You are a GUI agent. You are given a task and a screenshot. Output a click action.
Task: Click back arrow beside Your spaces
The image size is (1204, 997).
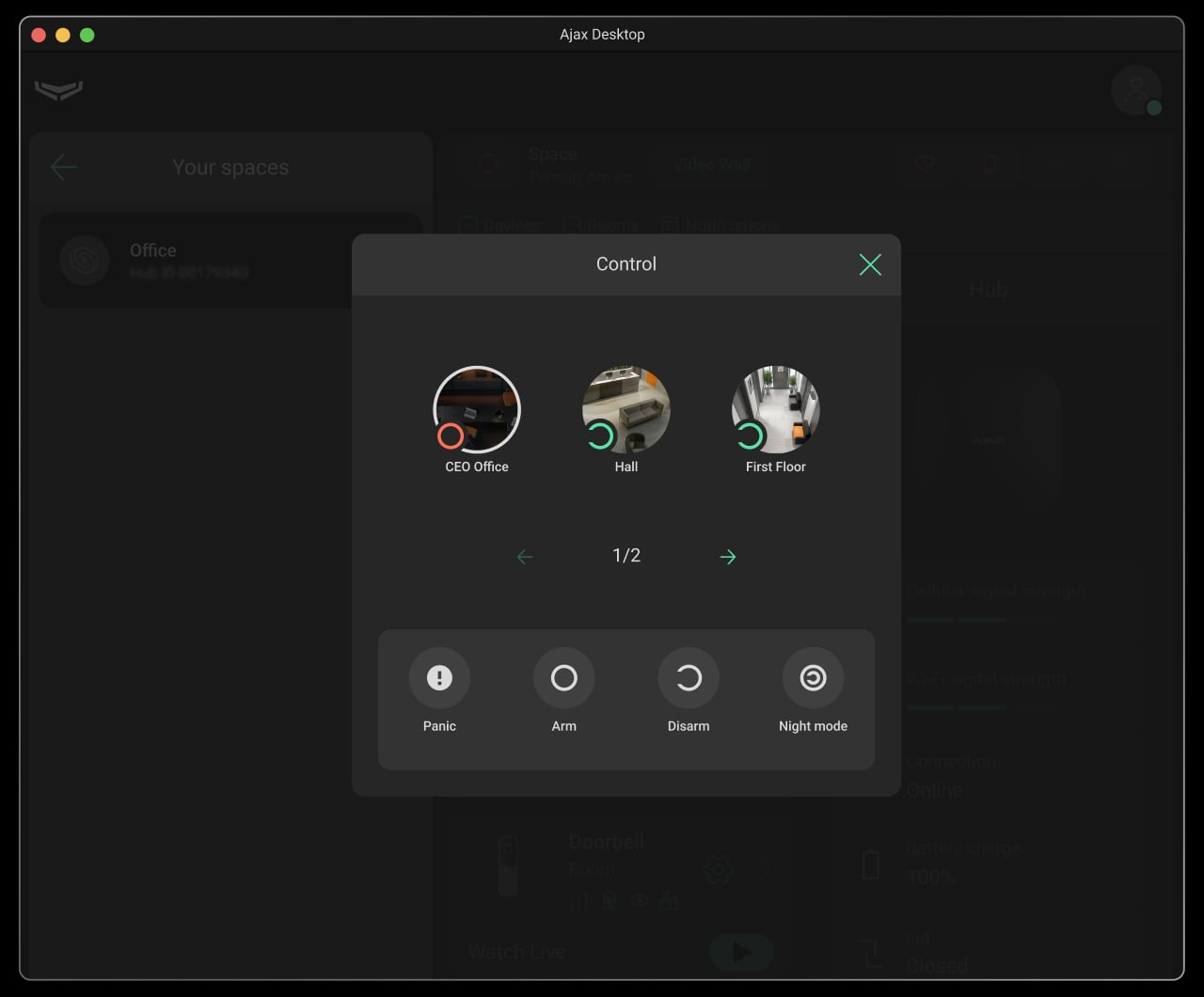[64, 167]
